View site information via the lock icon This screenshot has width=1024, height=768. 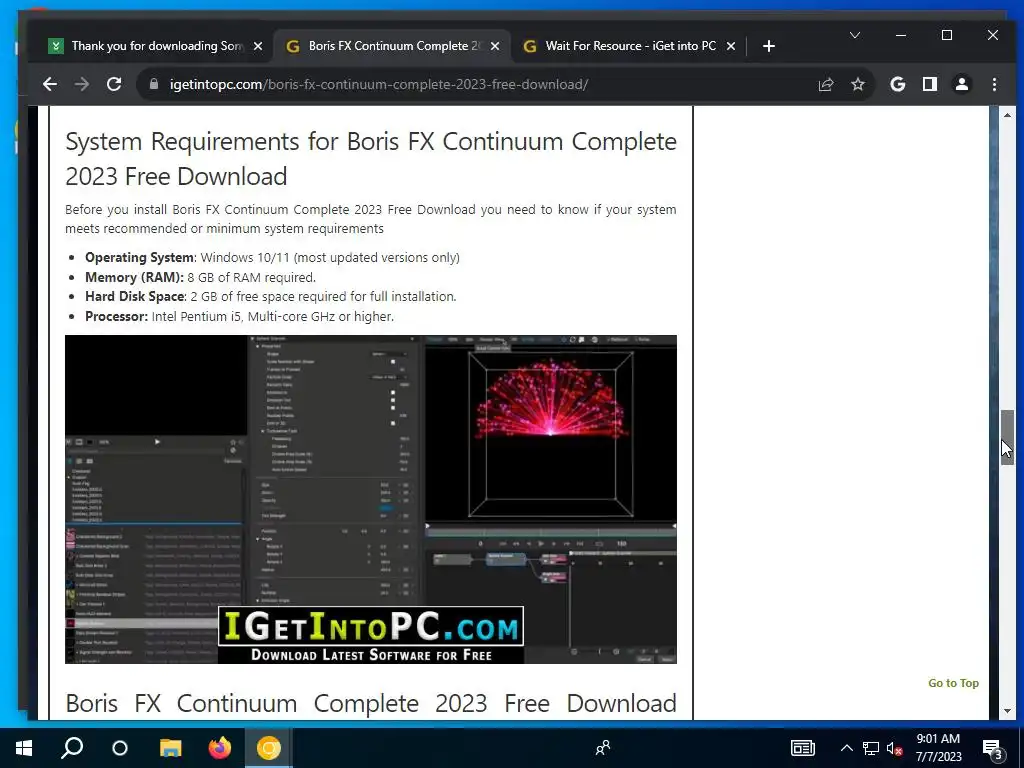(154, 84)
